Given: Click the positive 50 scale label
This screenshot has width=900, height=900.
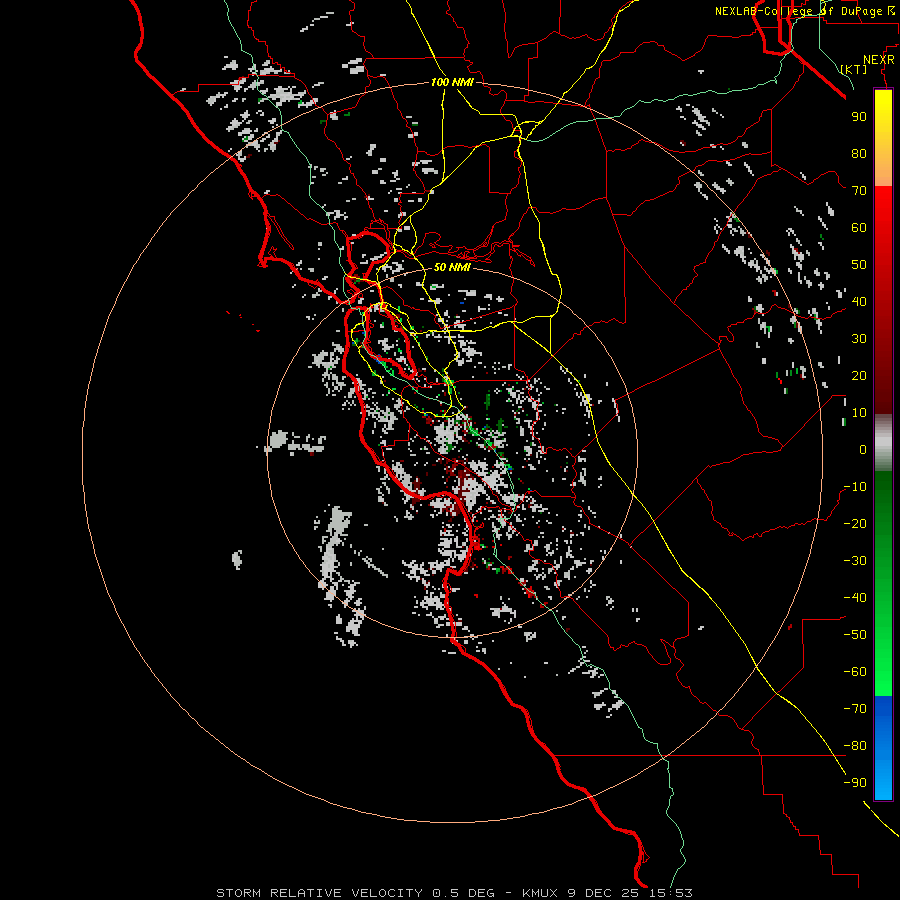Looking at the screenshot, I should (859, 265).
